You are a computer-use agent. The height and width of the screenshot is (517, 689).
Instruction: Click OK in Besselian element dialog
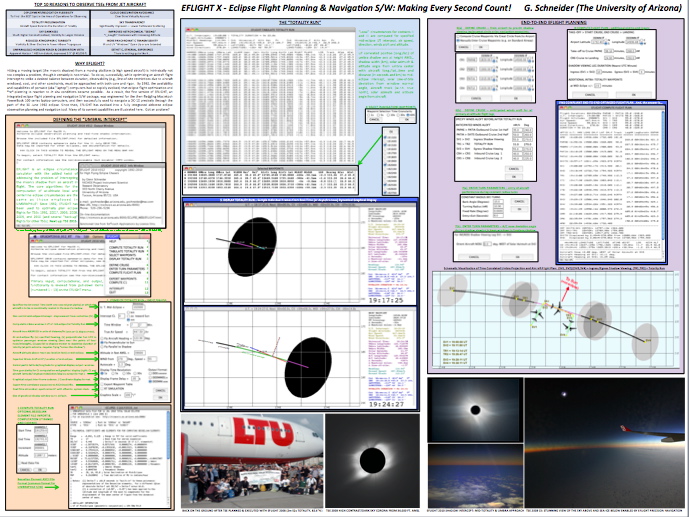(x=40, y=470)
